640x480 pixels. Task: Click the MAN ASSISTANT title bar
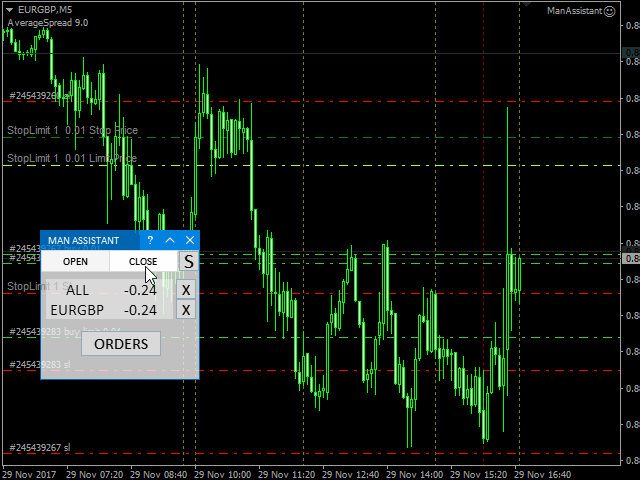tap(85, 240)
